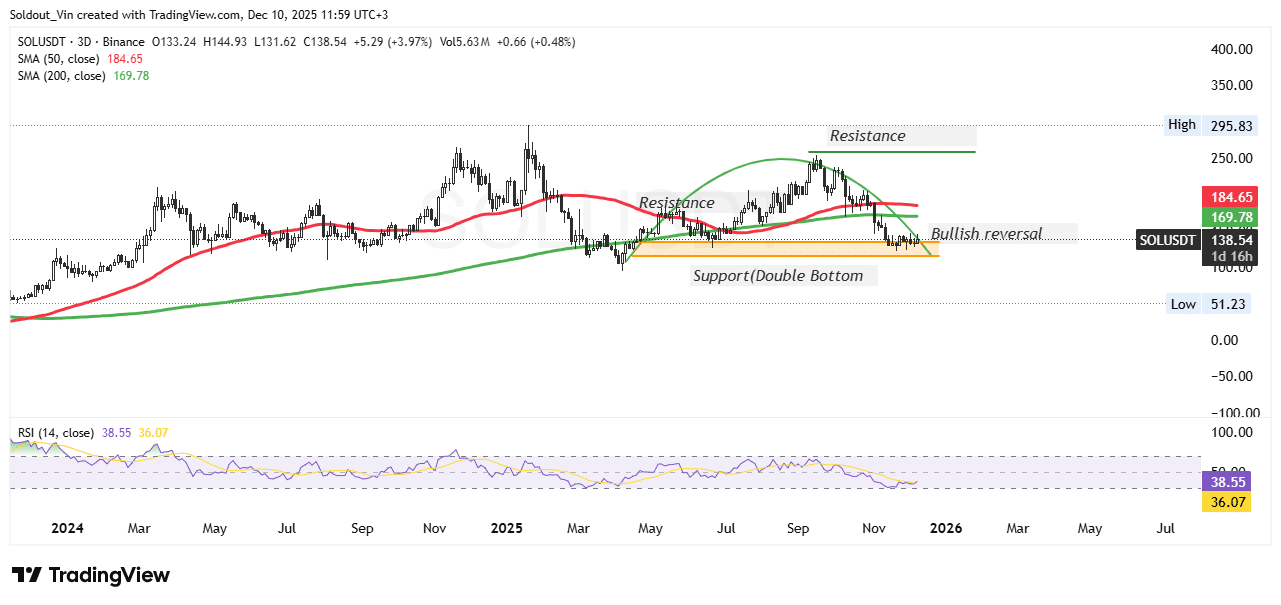
Task: Select the SMA (50, close) indicator legend
Action: point(58,59)
